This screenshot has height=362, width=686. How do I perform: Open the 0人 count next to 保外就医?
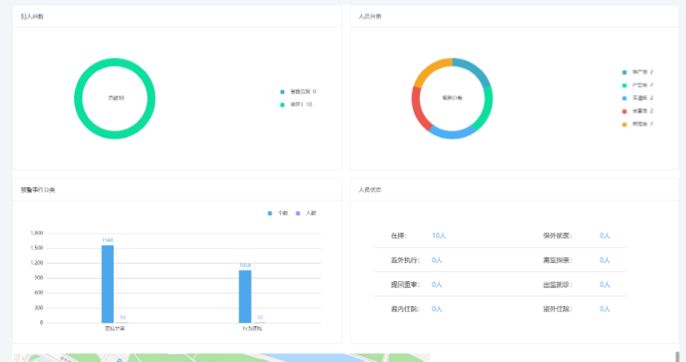(x=605, y=235)
